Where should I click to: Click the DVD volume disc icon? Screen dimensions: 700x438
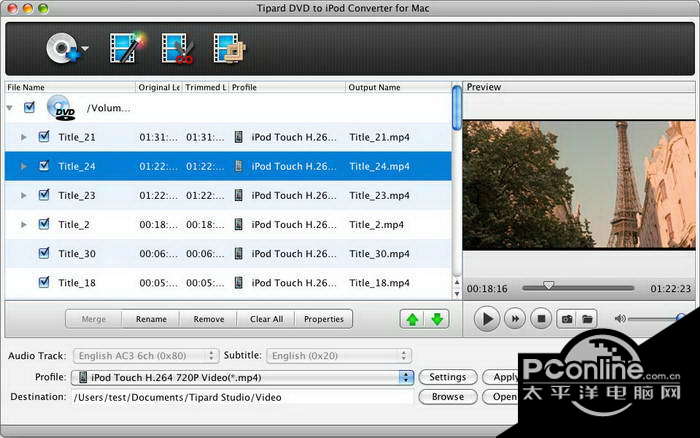point(61,108)
